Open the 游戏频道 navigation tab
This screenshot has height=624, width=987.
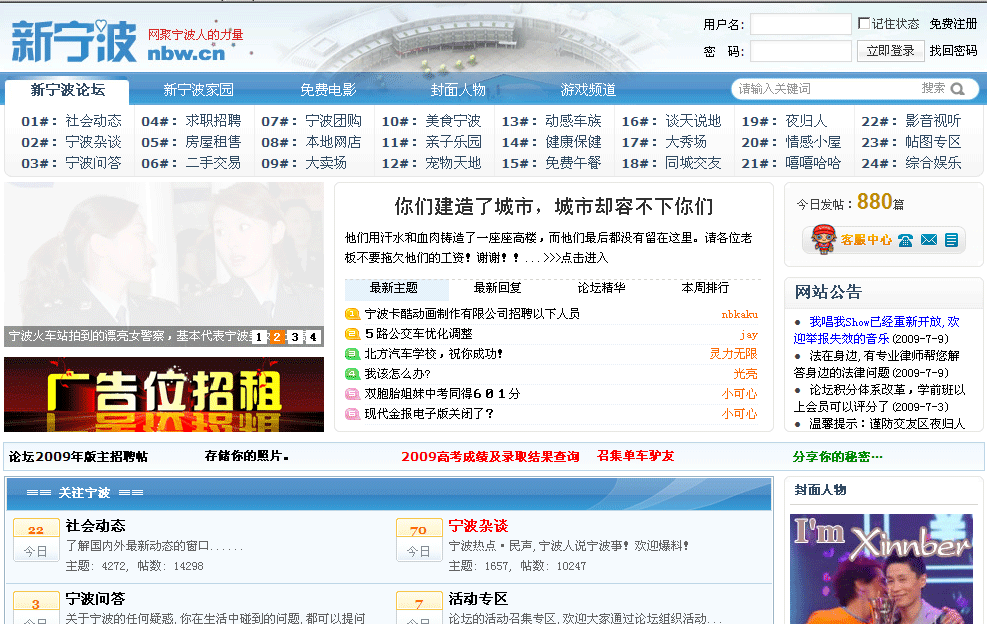click(x=588, y=90)
